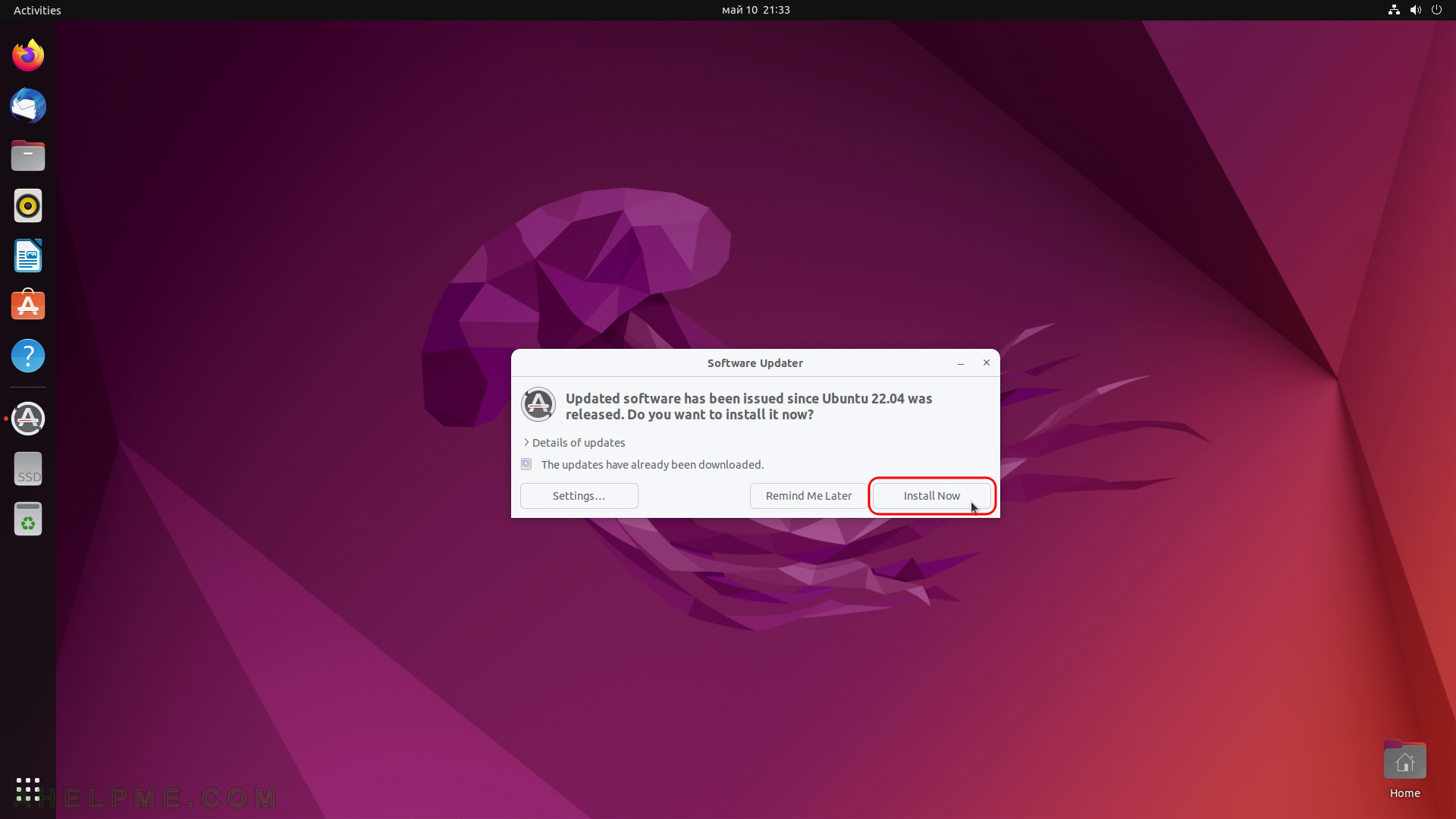Viewport: 1456px width, 819px height.
Task: Open the Activities overview
Action: 37,10
